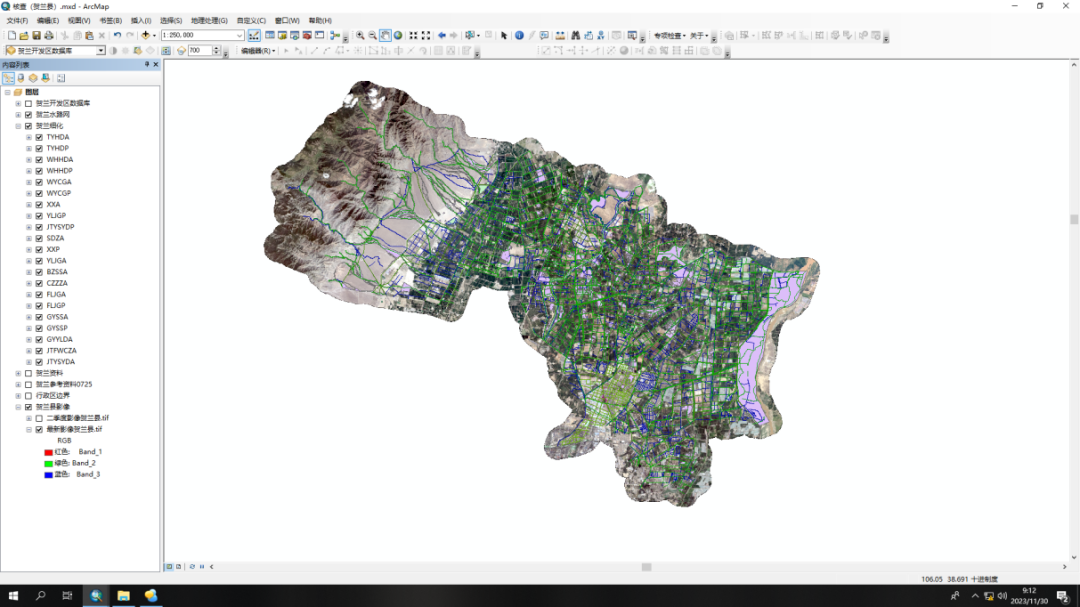Undo the last action
Screen dimensions: 1080x607
pyautogui.click(x=117, y=35)
